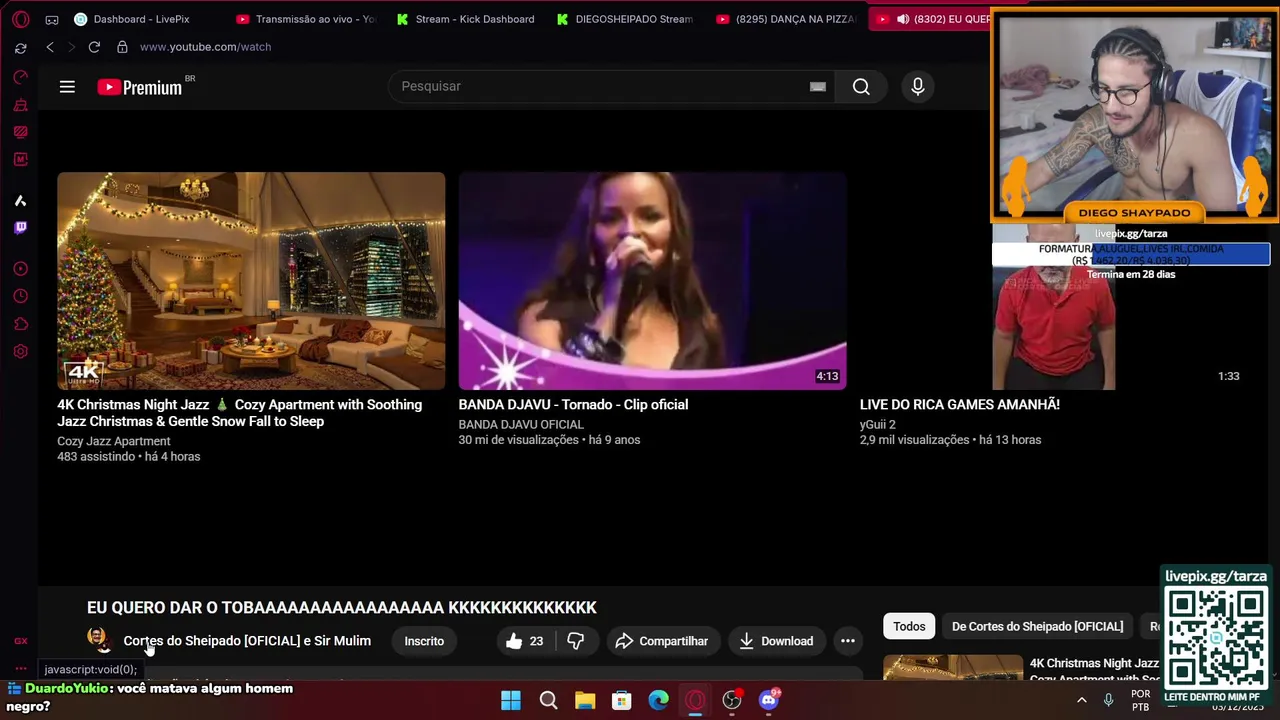Like the video with 23 likes
This screenshot has width=1280, height=720.
524,641
